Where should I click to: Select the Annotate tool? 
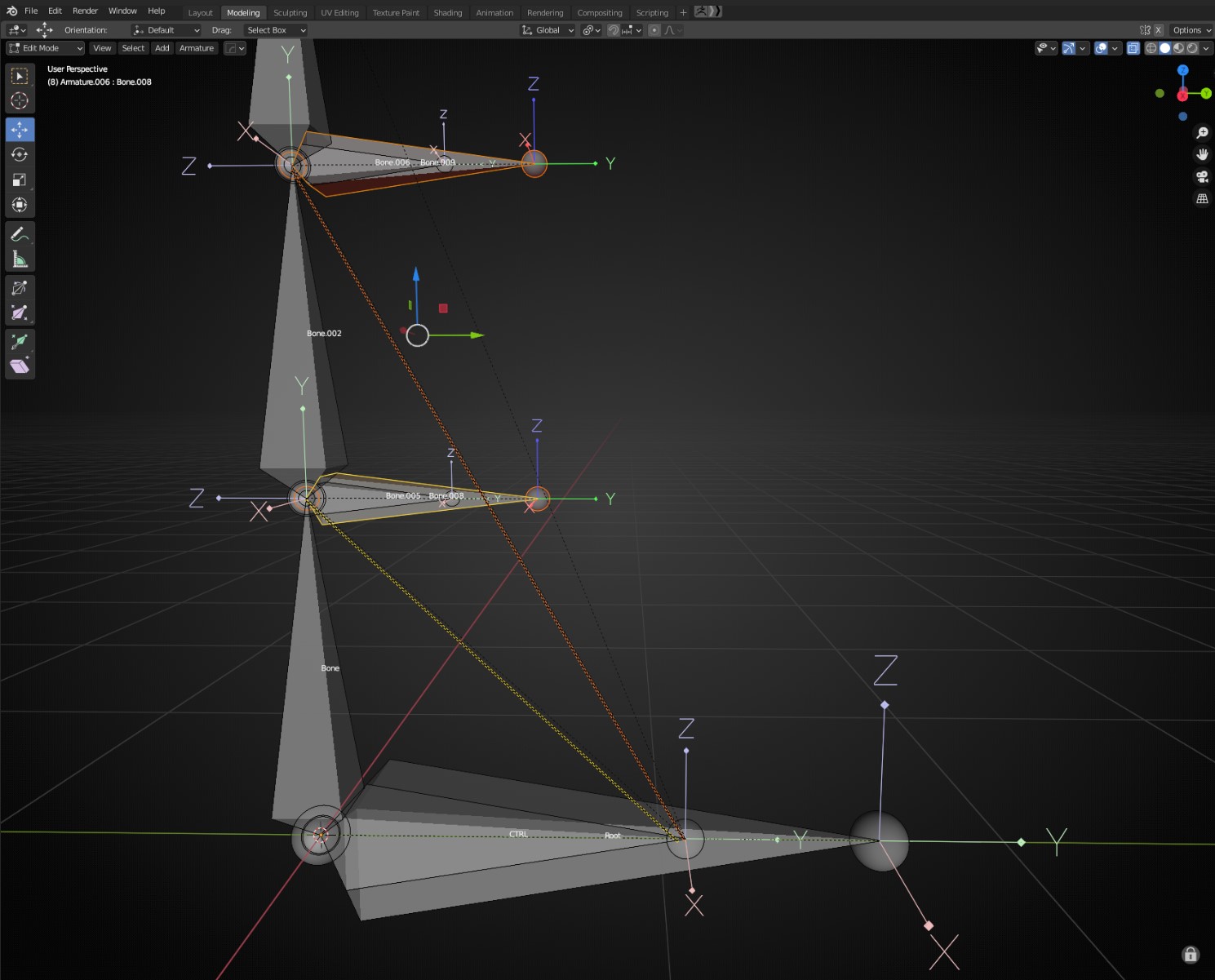(20, 234)
